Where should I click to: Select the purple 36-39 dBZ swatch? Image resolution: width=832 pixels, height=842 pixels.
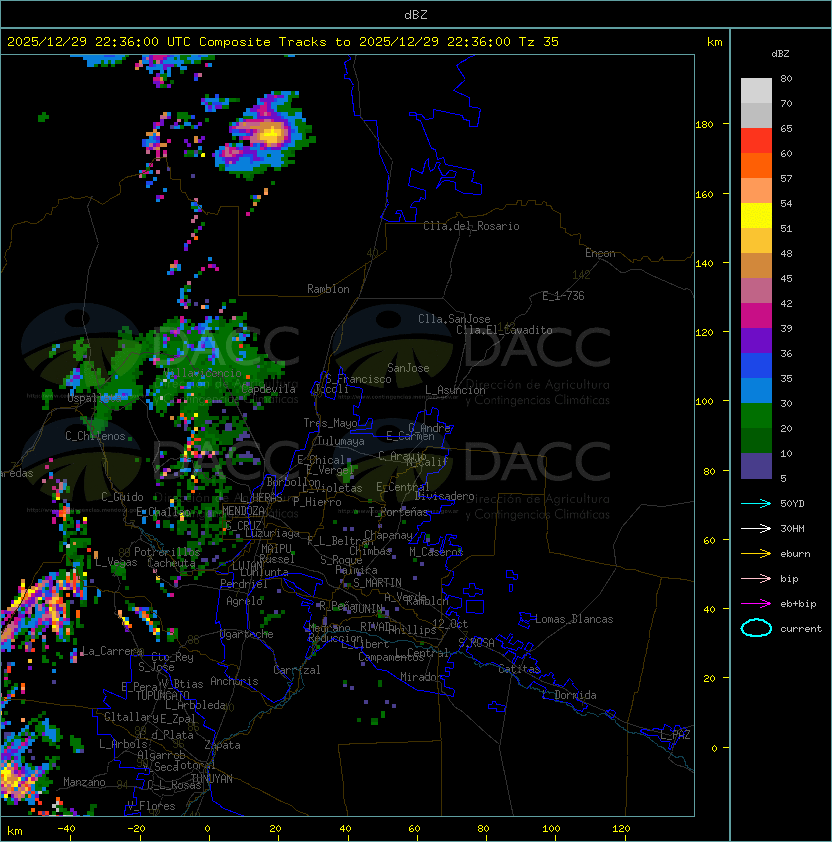[x=756, y=340]
